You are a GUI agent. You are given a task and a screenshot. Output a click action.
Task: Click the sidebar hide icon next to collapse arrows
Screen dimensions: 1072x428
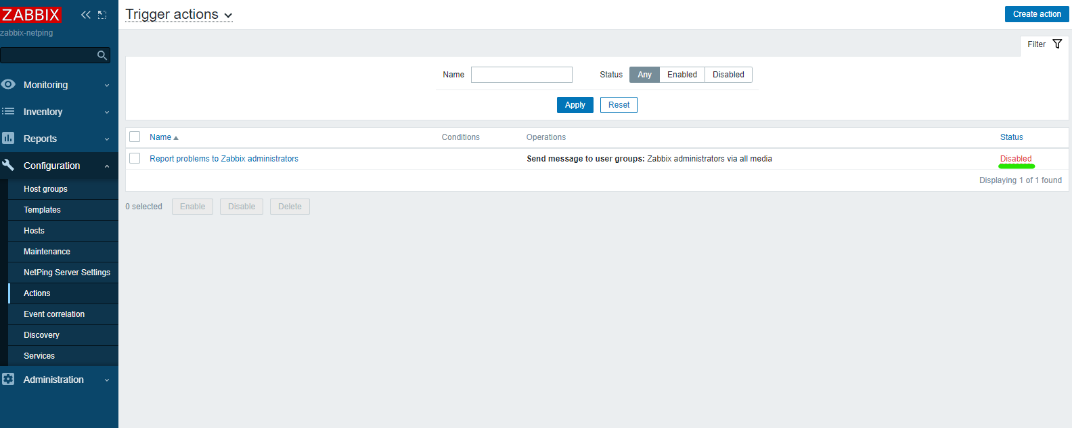[102, 15]
